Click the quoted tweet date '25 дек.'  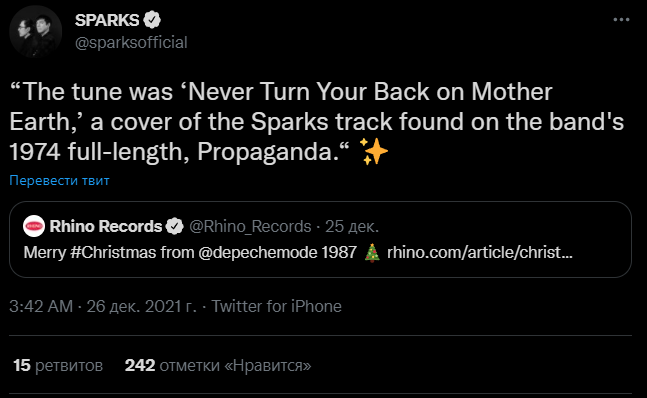[x=352, y=226]
